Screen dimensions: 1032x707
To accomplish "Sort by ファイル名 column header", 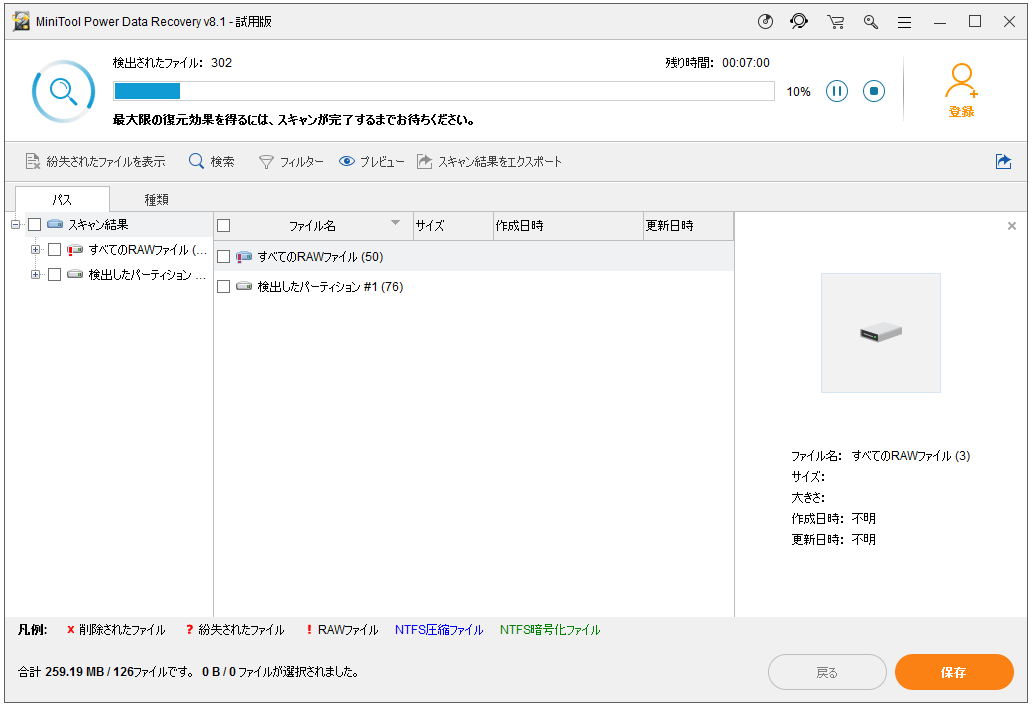I will point(313,226).
